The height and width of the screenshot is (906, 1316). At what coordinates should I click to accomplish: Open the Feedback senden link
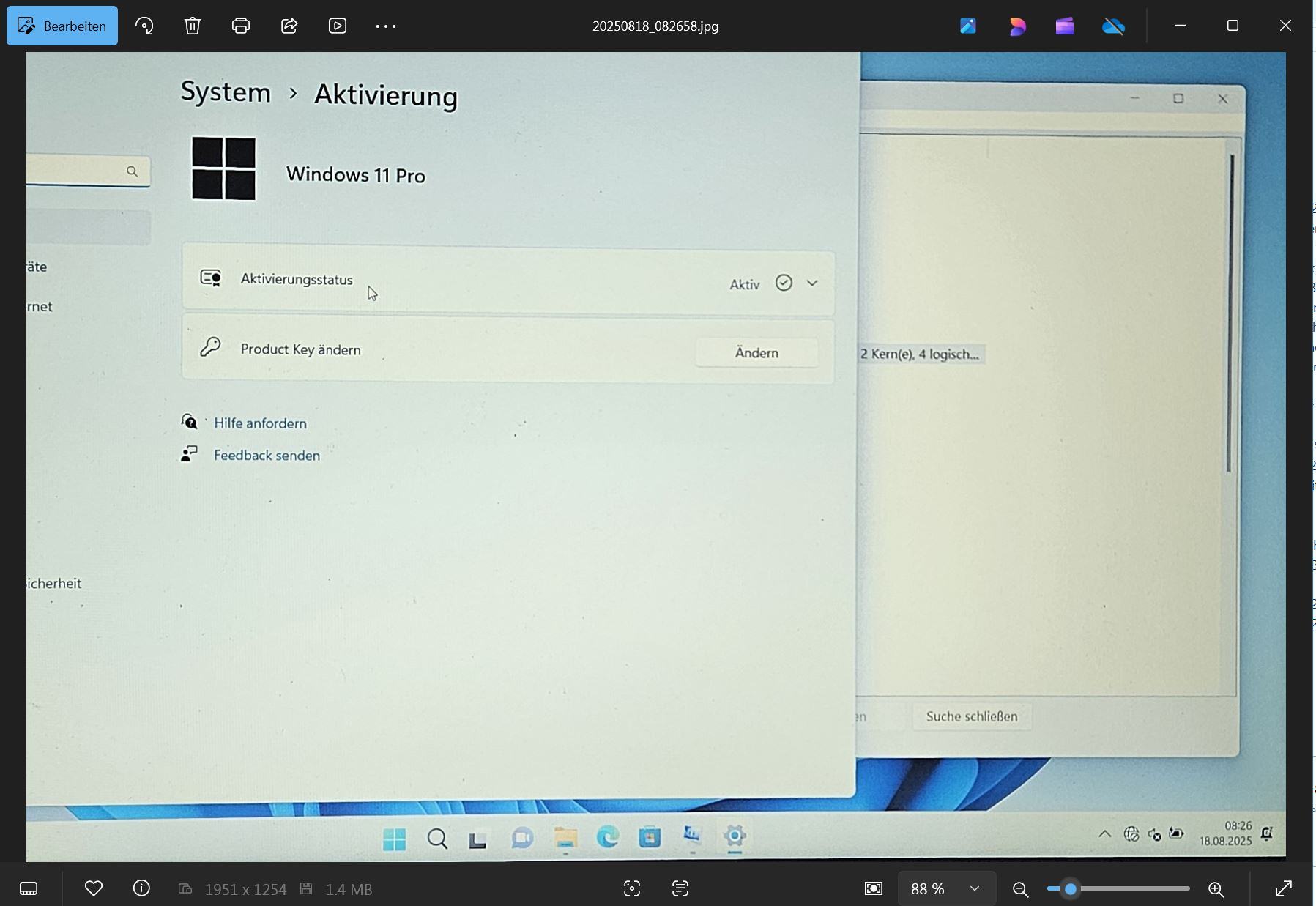click(x=267, y=456)
